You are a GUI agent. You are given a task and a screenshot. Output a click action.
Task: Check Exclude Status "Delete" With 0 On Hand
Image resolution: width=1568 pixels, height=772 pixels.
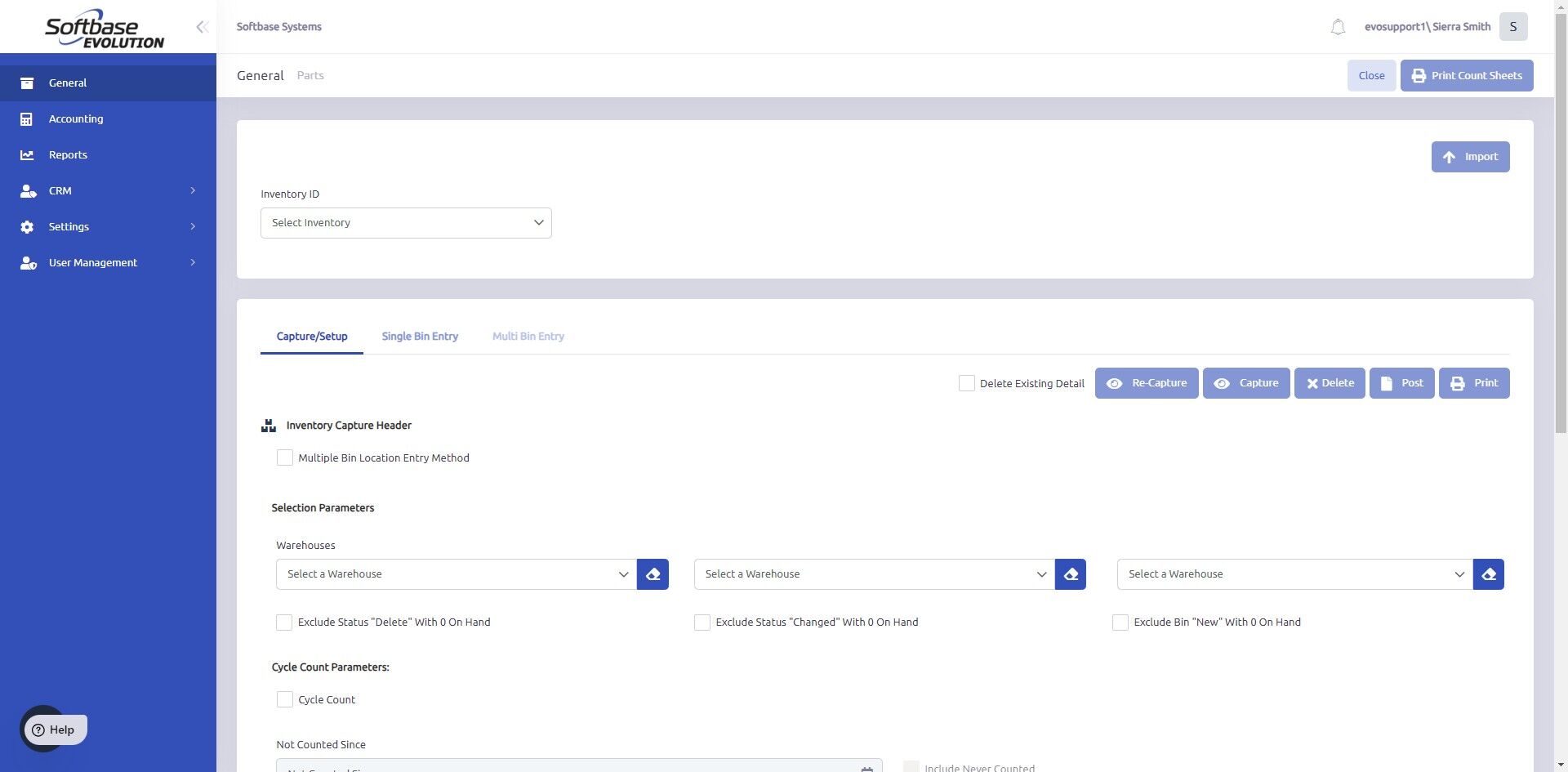point(284,623)
